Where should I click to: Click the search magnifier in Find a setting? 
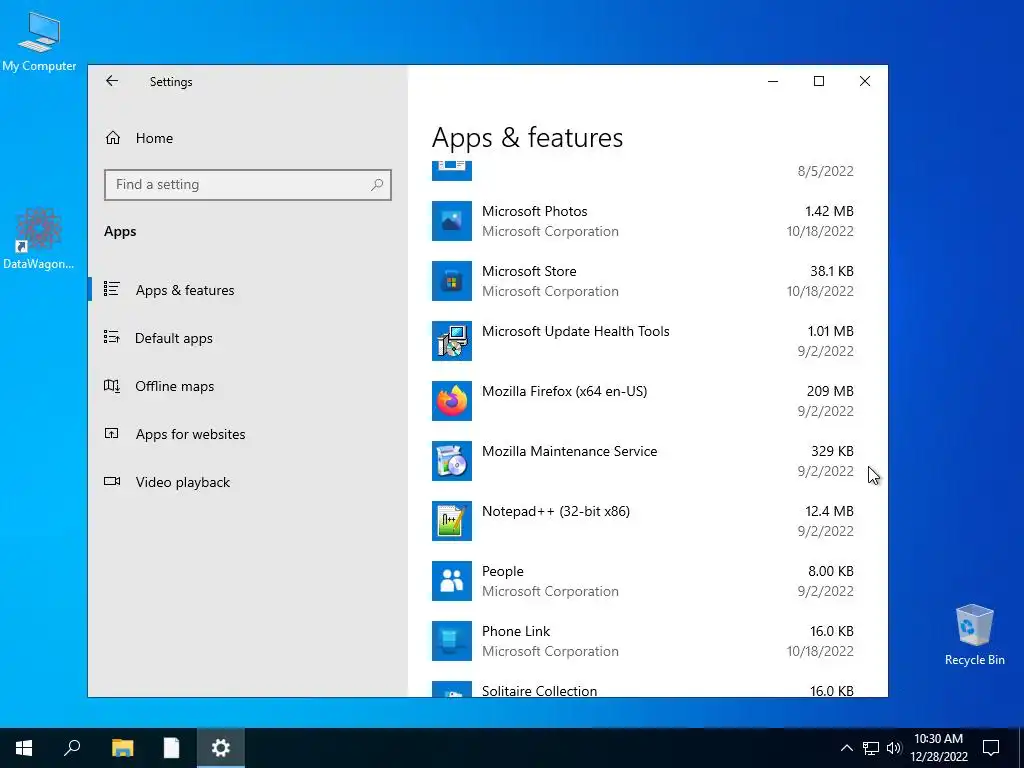click(x=377, y=185)
